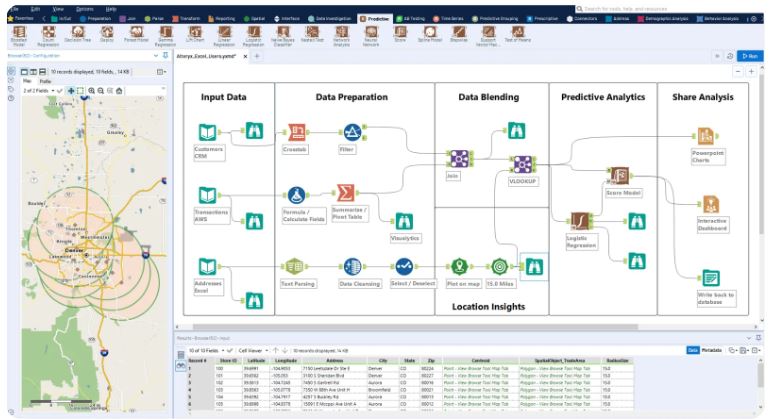Select the Decision Tree tool
Viewport: 770px width, 419px height.
(78, 34)
